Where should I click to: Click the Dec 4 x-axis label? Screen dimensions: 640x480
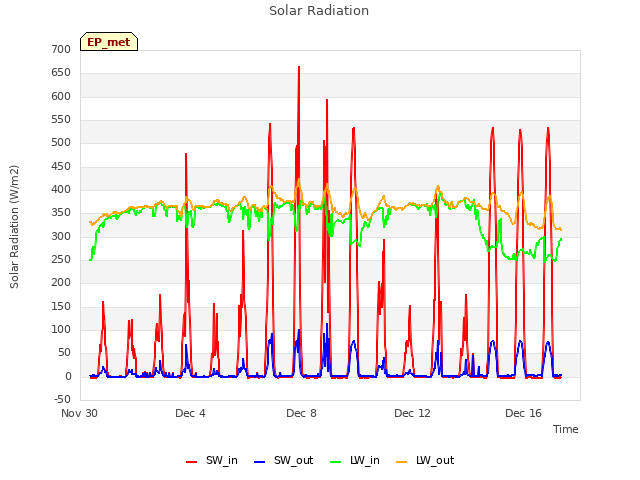pyautogui.click(x=190, y=413)
